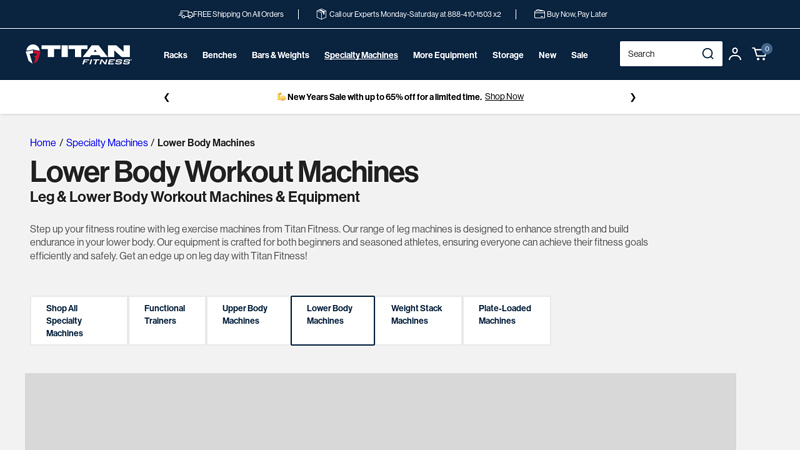Select Lower Body Machines category tab
The height and width of the screenshot is (450, 800).
click(x=333, y=320)
